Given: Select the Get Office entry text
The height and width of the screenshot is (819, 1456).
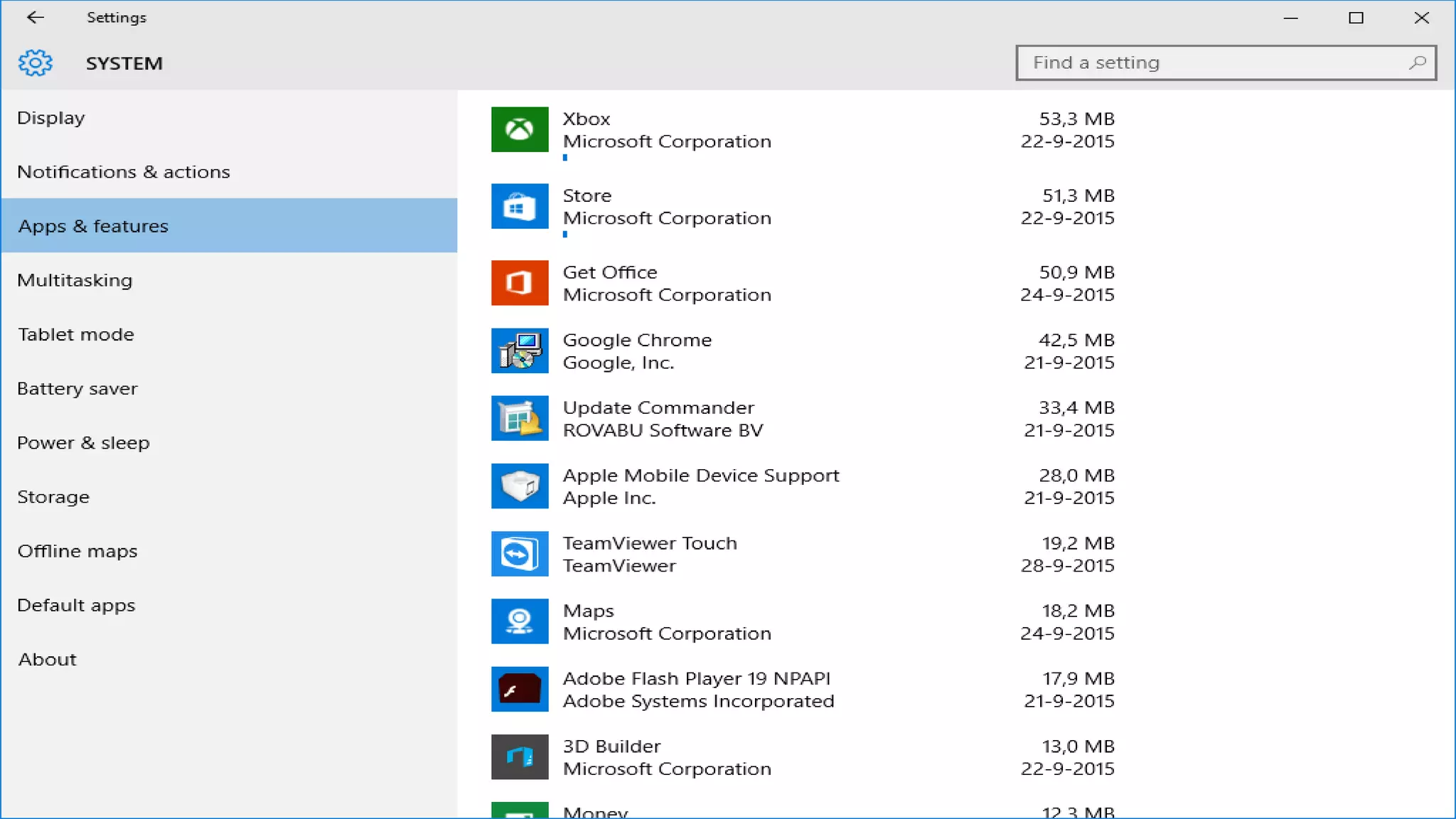Looking at the screenshot, I should [x=610, y=272].
